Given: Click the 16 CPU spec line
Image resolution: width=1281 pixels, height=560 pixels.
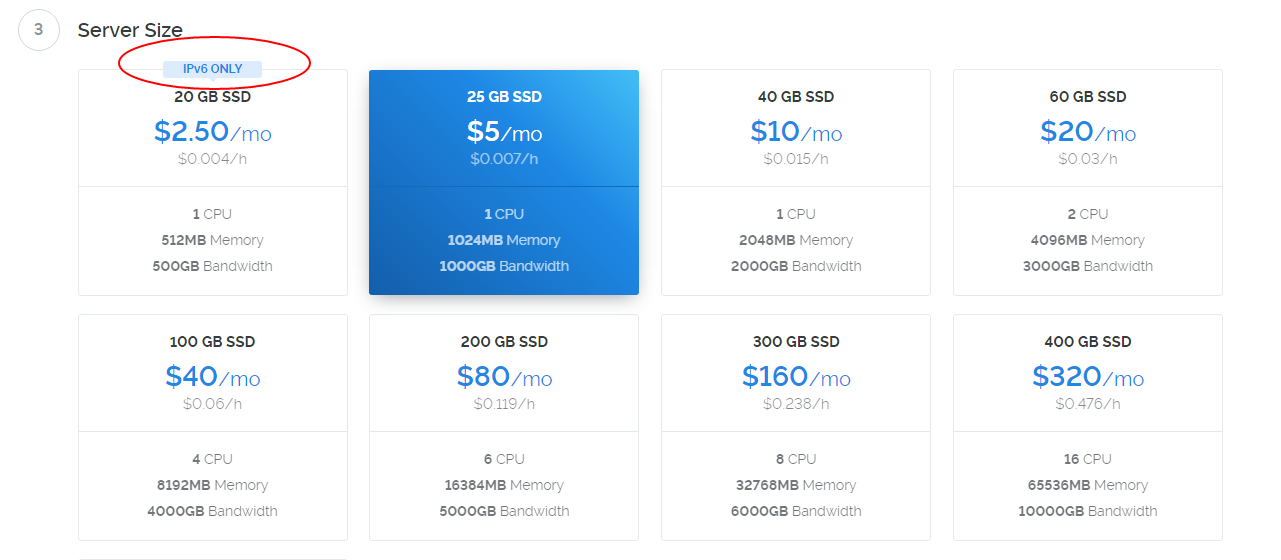Looking at the screenshot, I should 1088,459.
